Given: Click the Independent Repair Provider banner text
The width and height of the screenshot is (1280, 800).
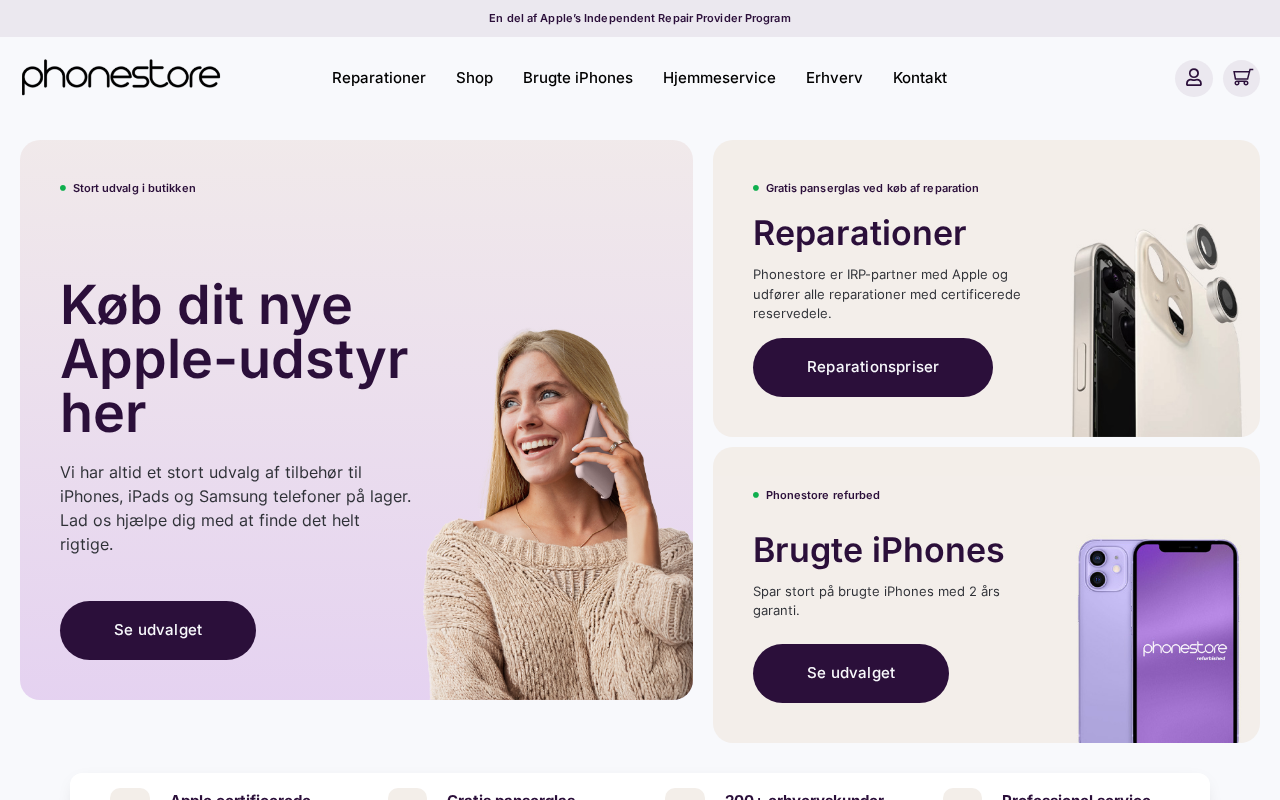Looking at the screenshot, I should (x=640, y=18).
